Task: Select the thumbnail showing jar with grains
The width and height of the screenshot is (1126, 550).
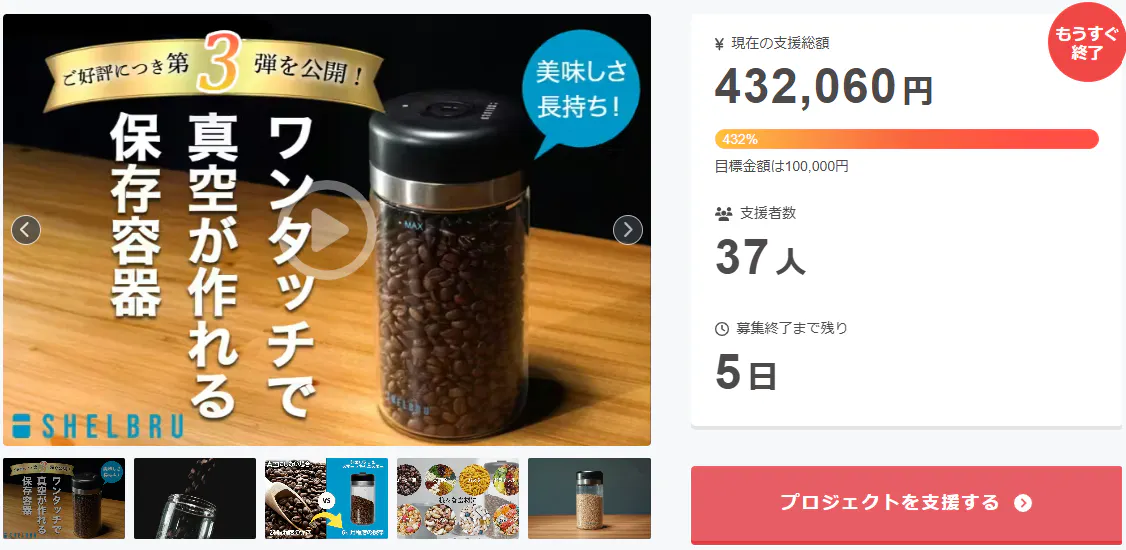Action: click(x=589, y=498)
